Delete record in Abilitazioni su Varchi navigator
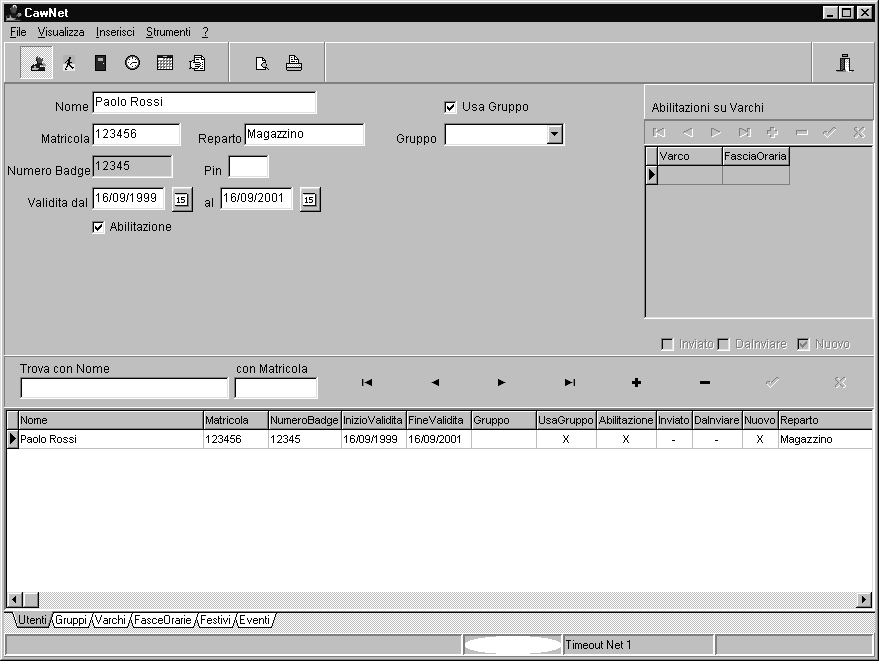This screenshot has width=879, height=661. (x=802, y=133)
